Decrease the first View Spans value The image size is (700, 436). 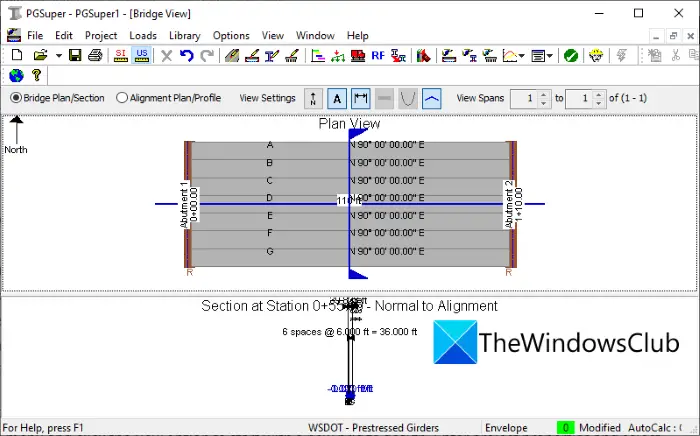pyautogui.click(x=543, y=103)
